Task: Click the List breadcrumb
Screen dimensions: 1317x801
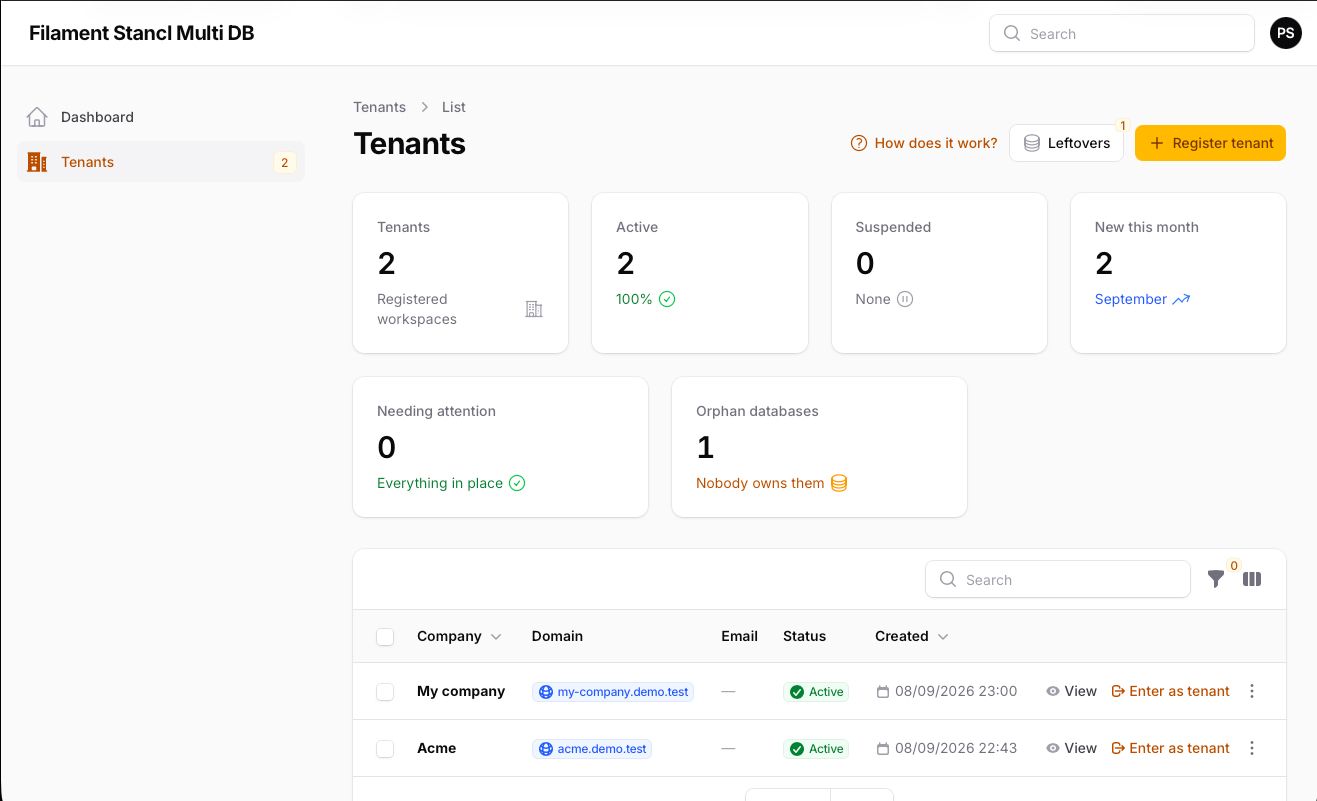Action: tap(454, 107)
